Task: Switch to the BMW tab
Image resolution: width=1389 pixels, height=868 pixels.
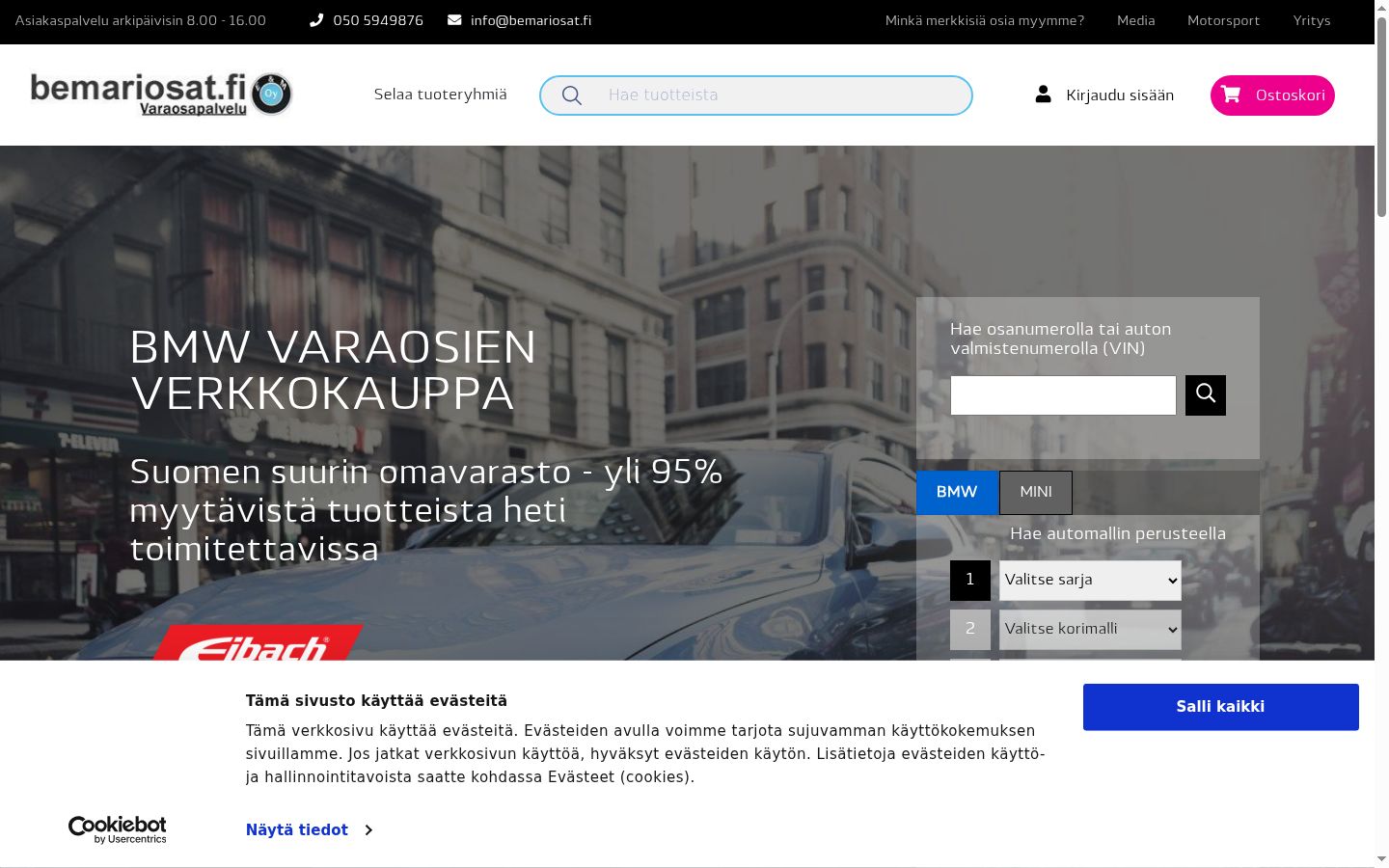Action: coord(957,492)
